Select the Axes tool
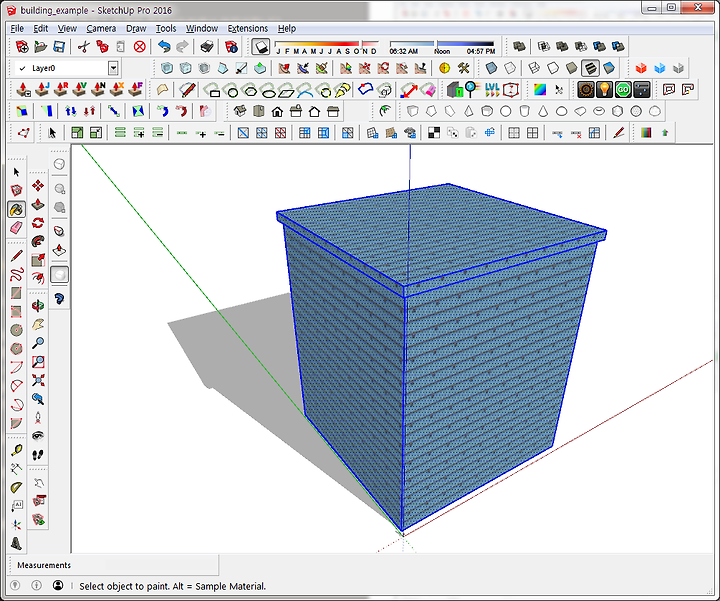 [x=17, y=525]
